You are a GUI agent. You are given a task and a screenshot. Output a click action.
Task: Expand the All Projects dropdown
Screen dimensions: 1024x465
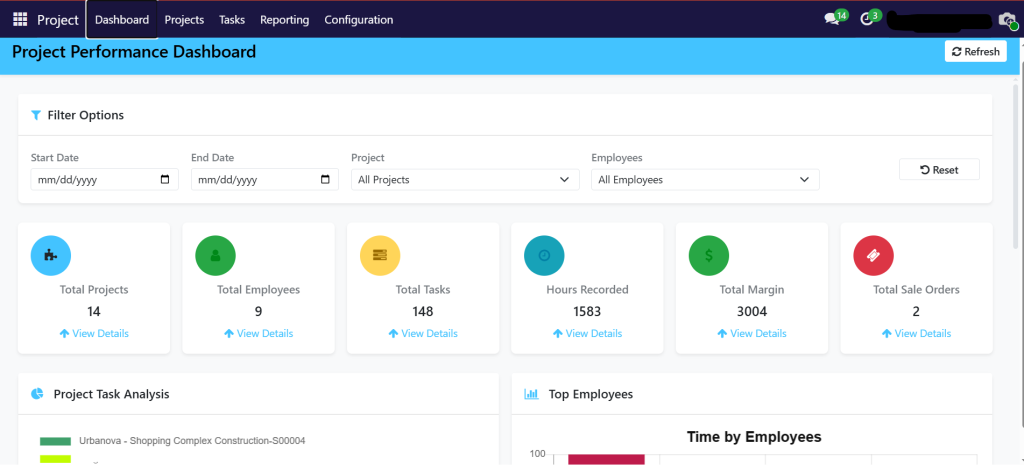pyautogui.click(x=465, y=180)
